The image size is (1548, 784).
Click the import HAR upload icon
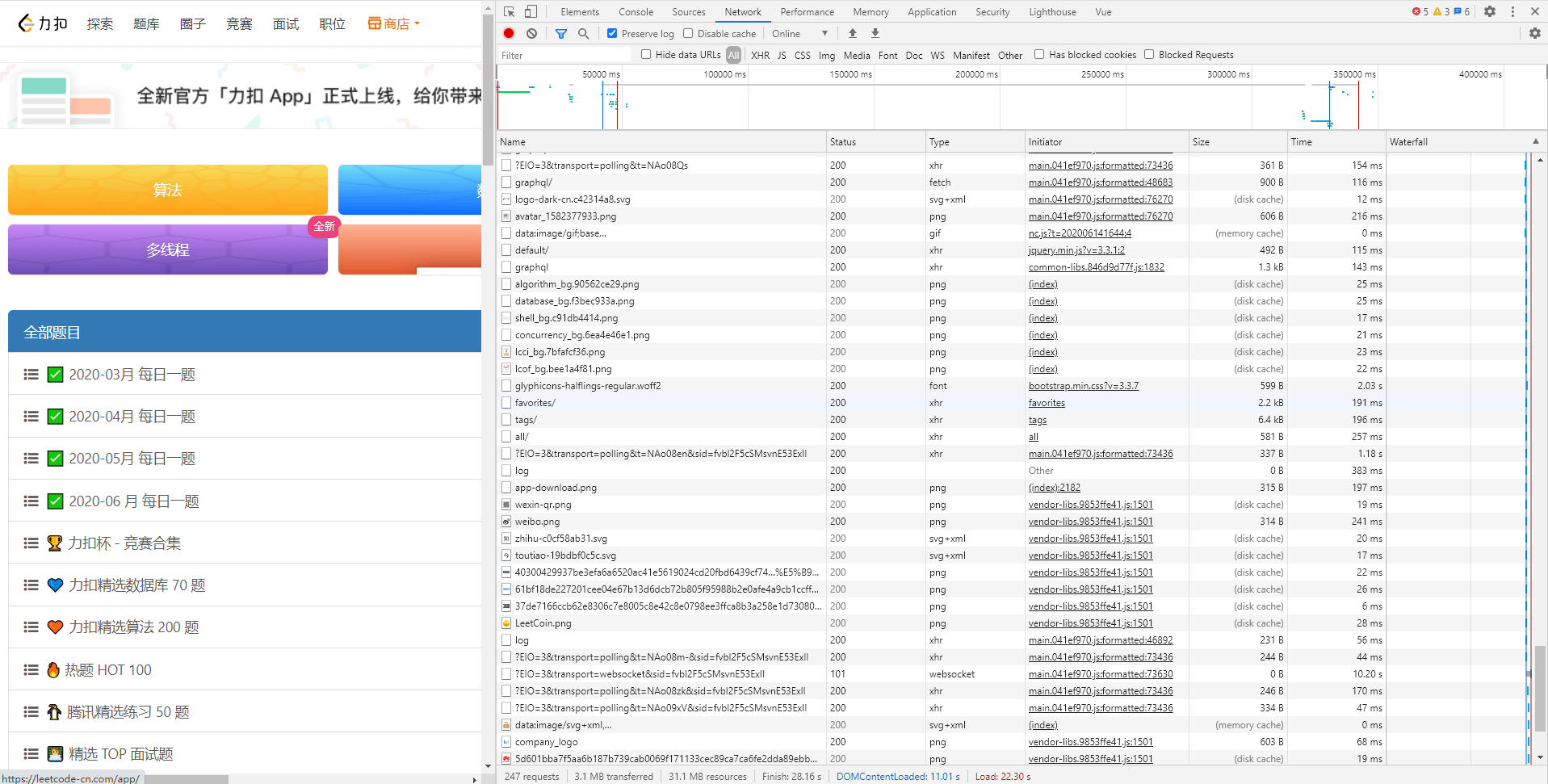[x=853, y=33]
